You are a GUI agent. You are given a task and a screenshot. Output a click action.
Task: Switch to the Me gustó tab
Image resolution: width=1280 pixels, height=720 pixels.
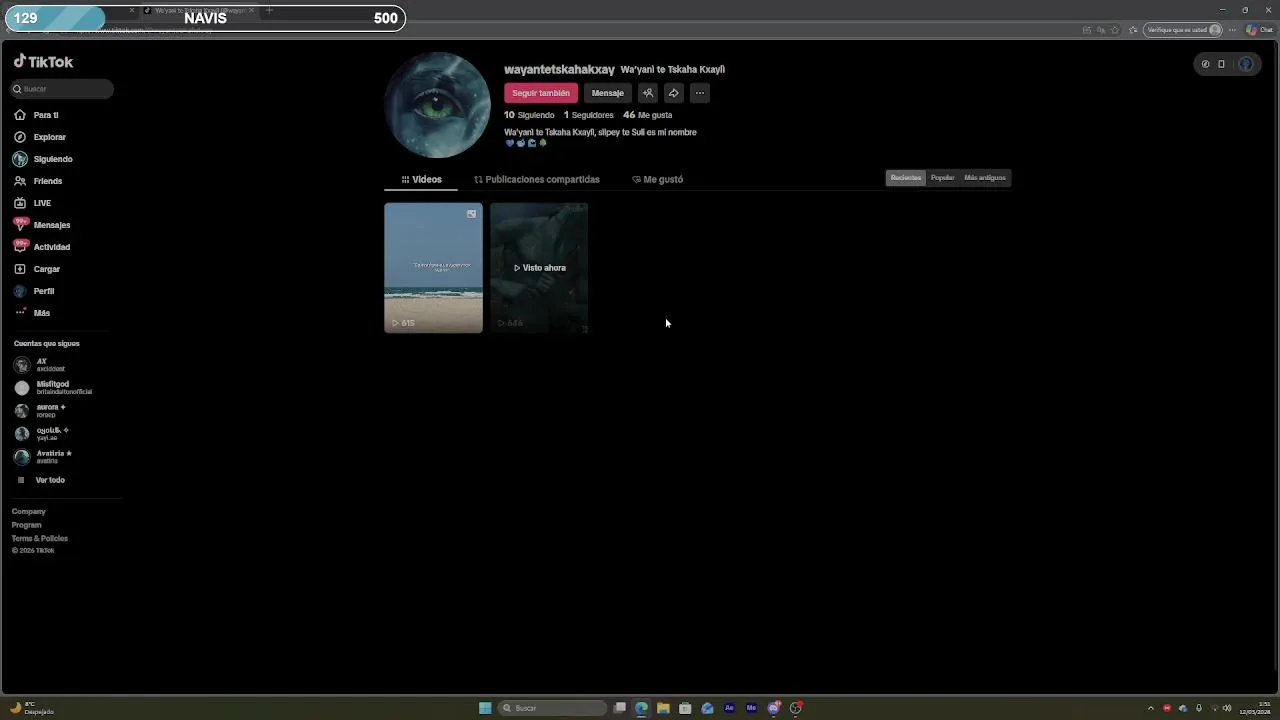[658, 180]
